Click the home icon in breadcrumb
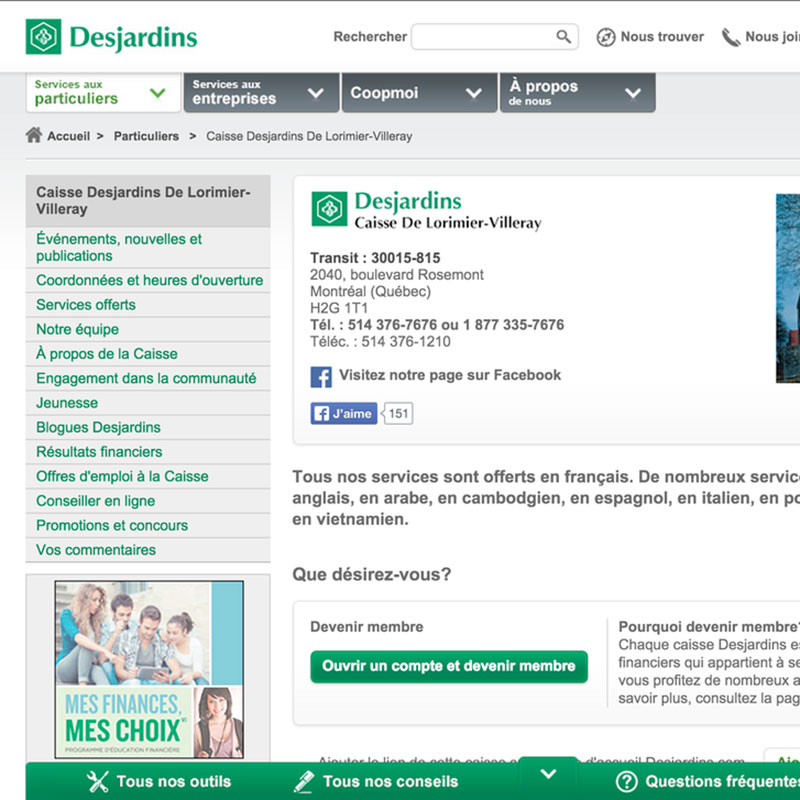800x800 pixels. point(34,135)
